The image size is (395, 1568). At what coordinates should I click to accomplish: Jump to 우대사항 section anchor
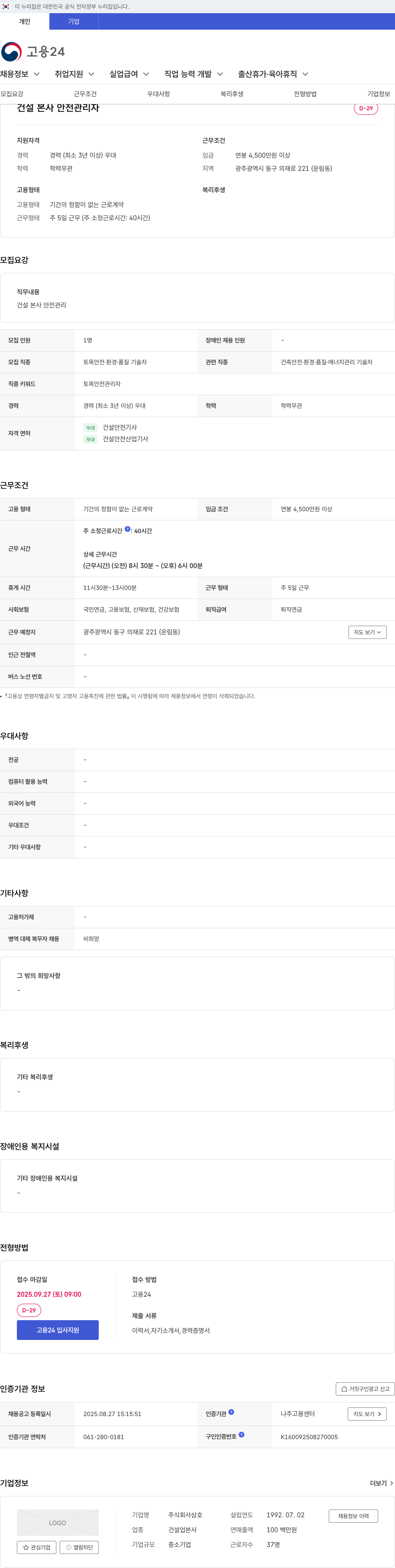(x=159, y=94)
